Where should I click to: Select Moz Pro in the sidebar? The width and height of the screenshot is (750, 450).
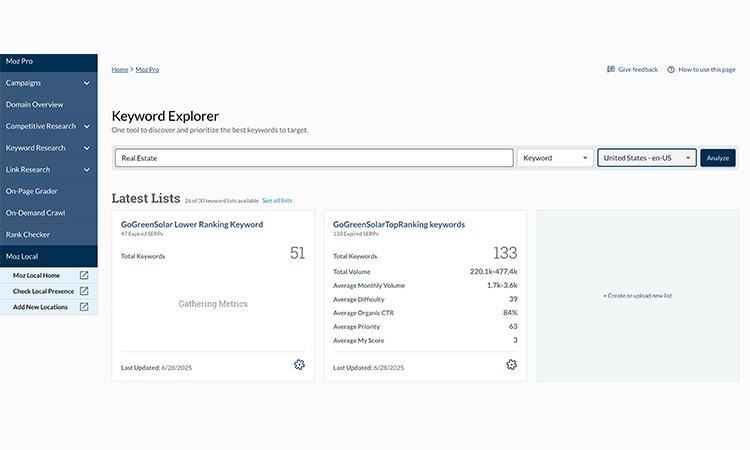click(x=49, y=62)
